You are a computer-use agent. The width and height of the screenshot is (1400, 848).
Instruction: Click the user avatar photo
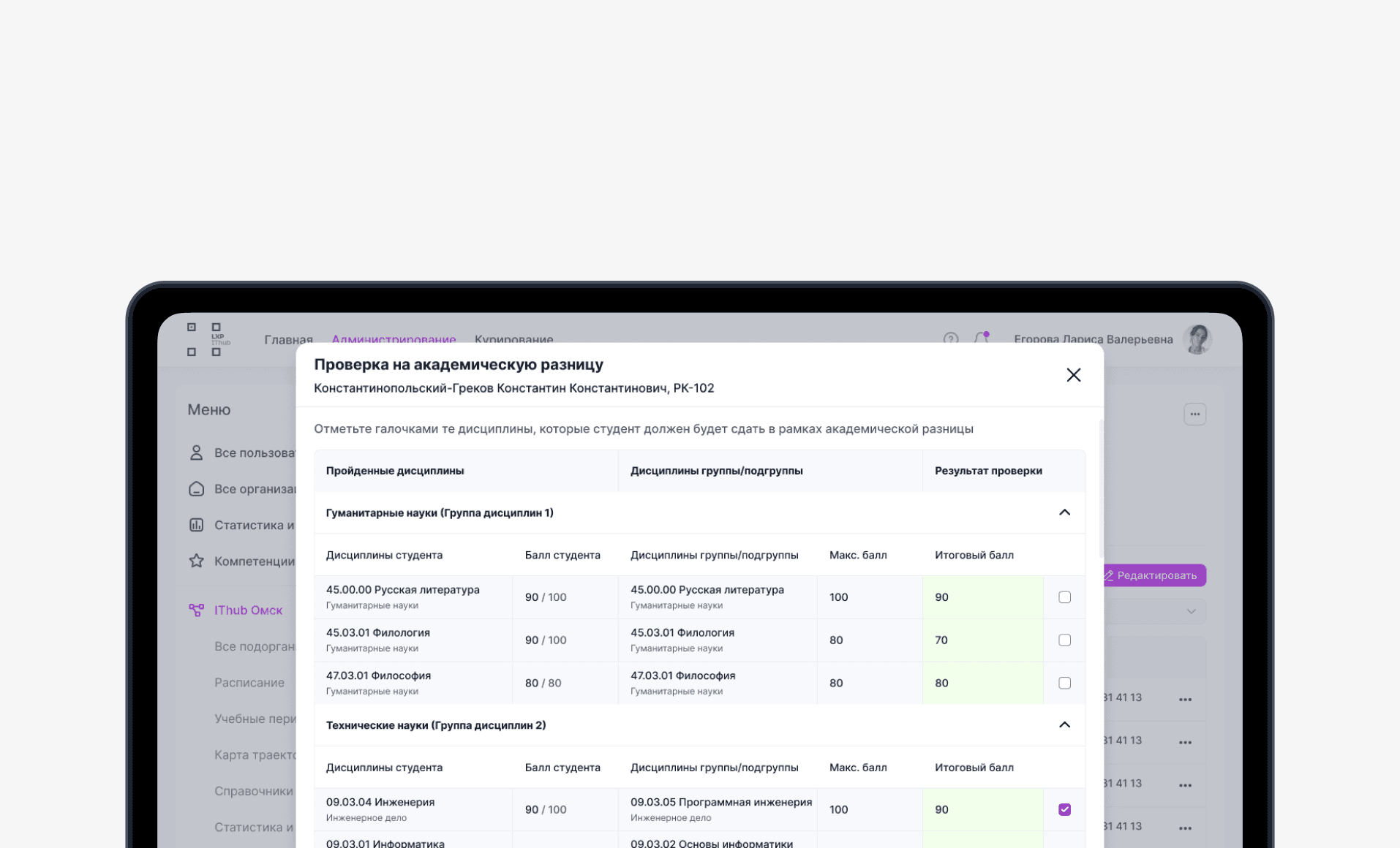(x=1197, y=339)
